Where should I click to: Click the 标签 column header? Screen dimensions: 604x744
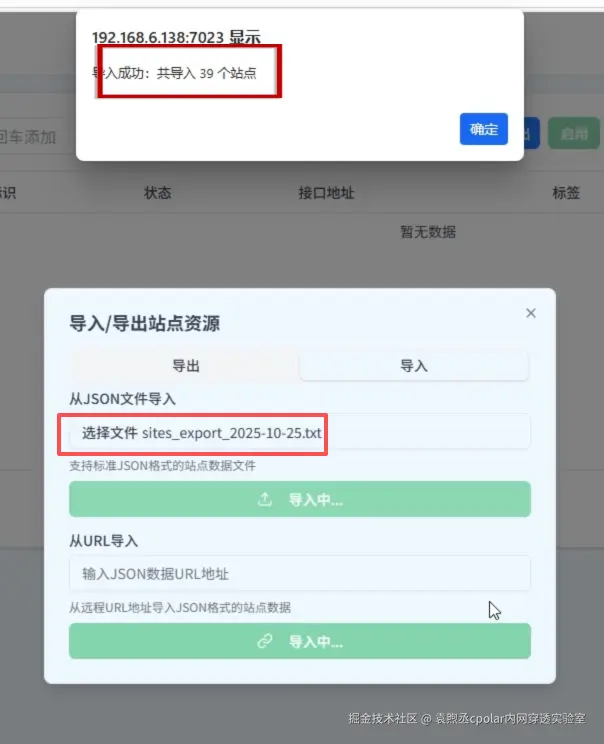click(566, 193)
